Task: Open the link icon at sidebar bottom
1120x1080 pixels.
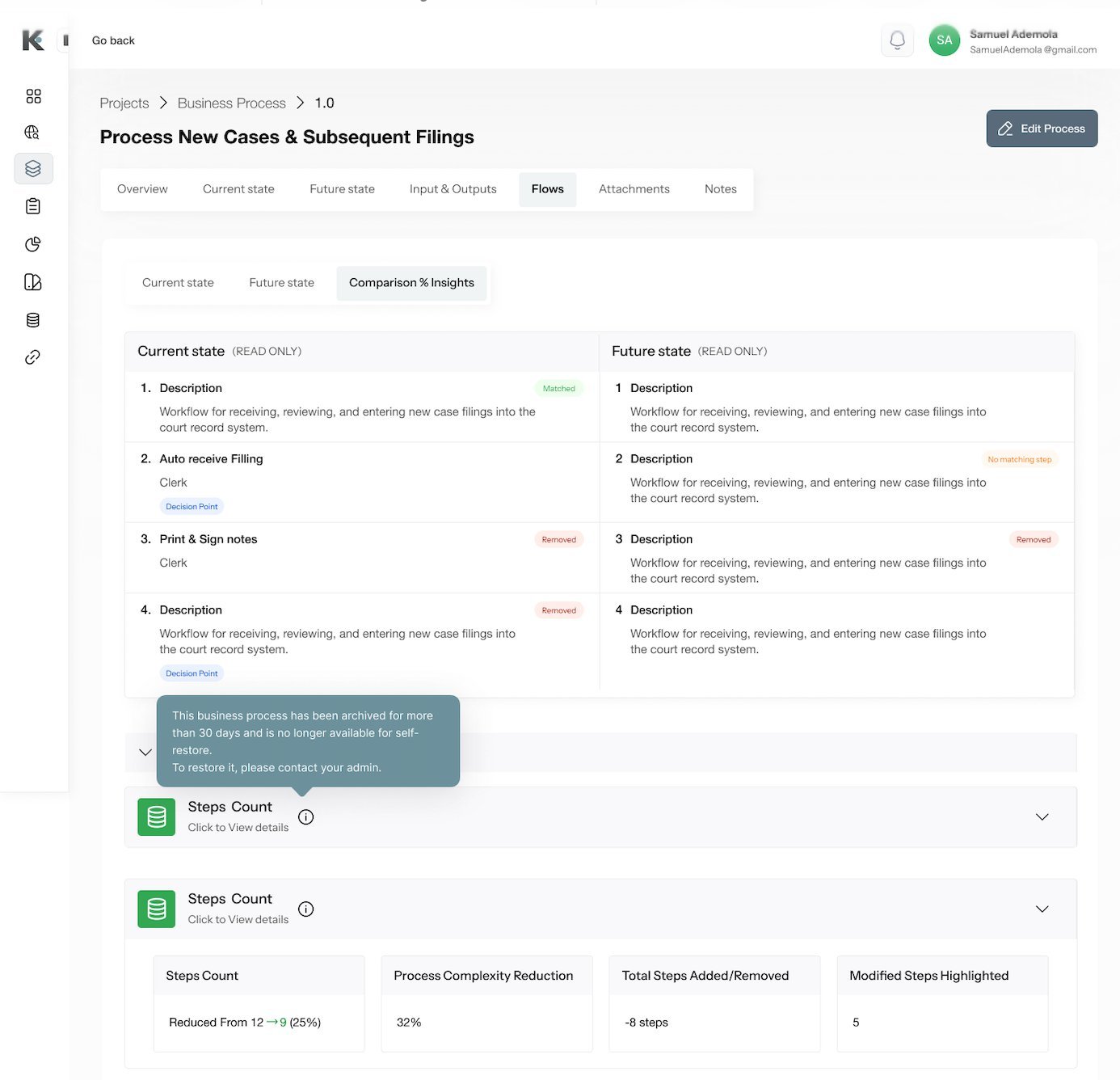Action: point(33,356)
